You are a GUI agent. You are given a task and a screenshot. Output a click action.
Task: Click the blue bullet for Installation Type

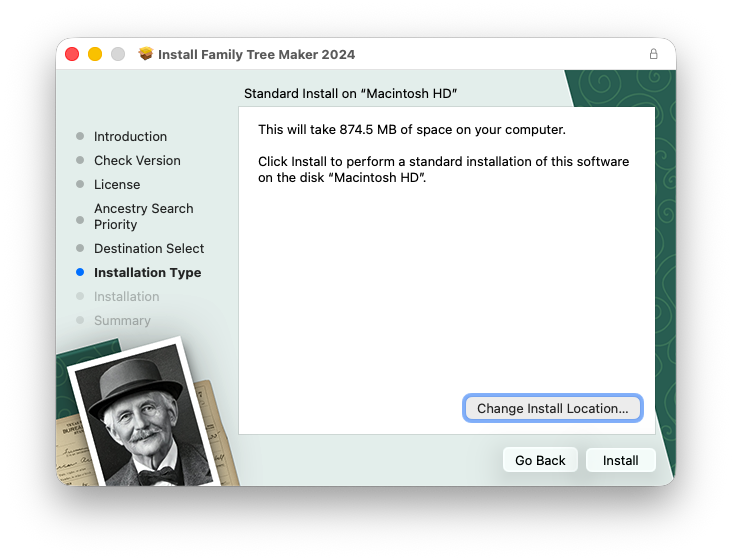tap(80, 272)
